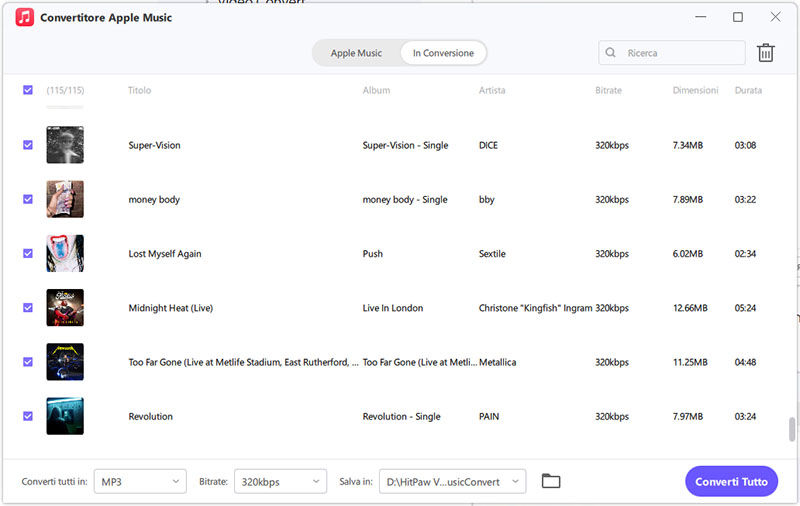Open the Salva in path dropdown
The height and width of the screenshot is (506, 800).
pyautogui.click(x=453, y=482)
